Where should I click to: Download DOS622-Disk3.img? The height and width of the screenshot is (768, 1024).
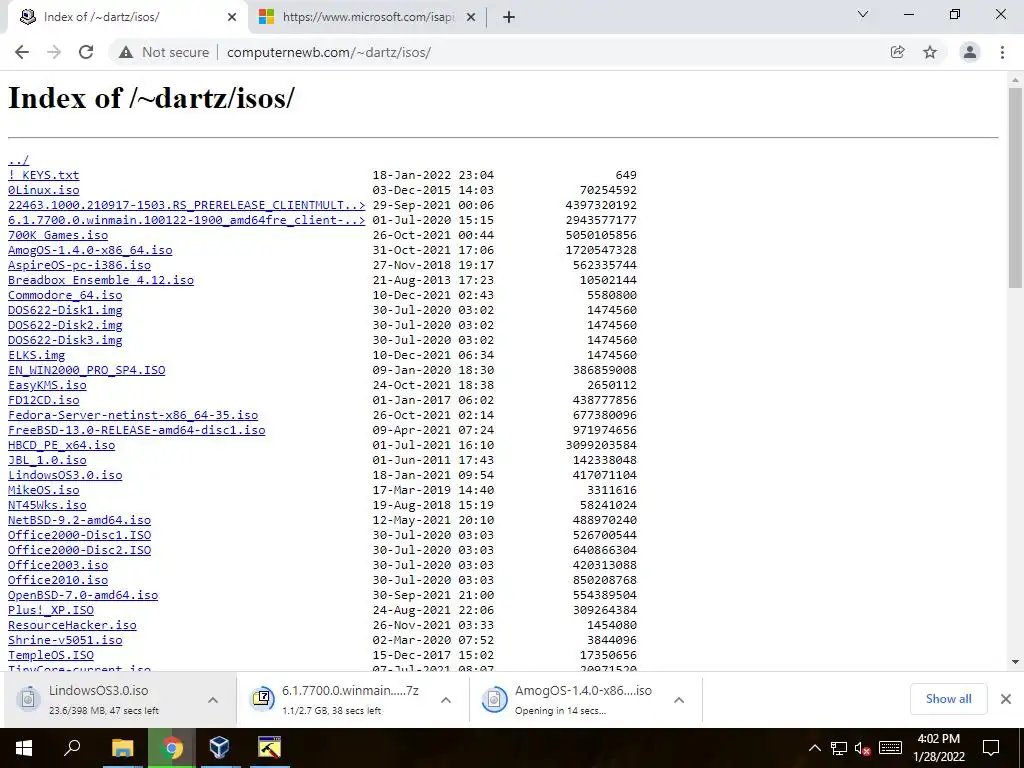pyautogui.click(x=65, y=340)
